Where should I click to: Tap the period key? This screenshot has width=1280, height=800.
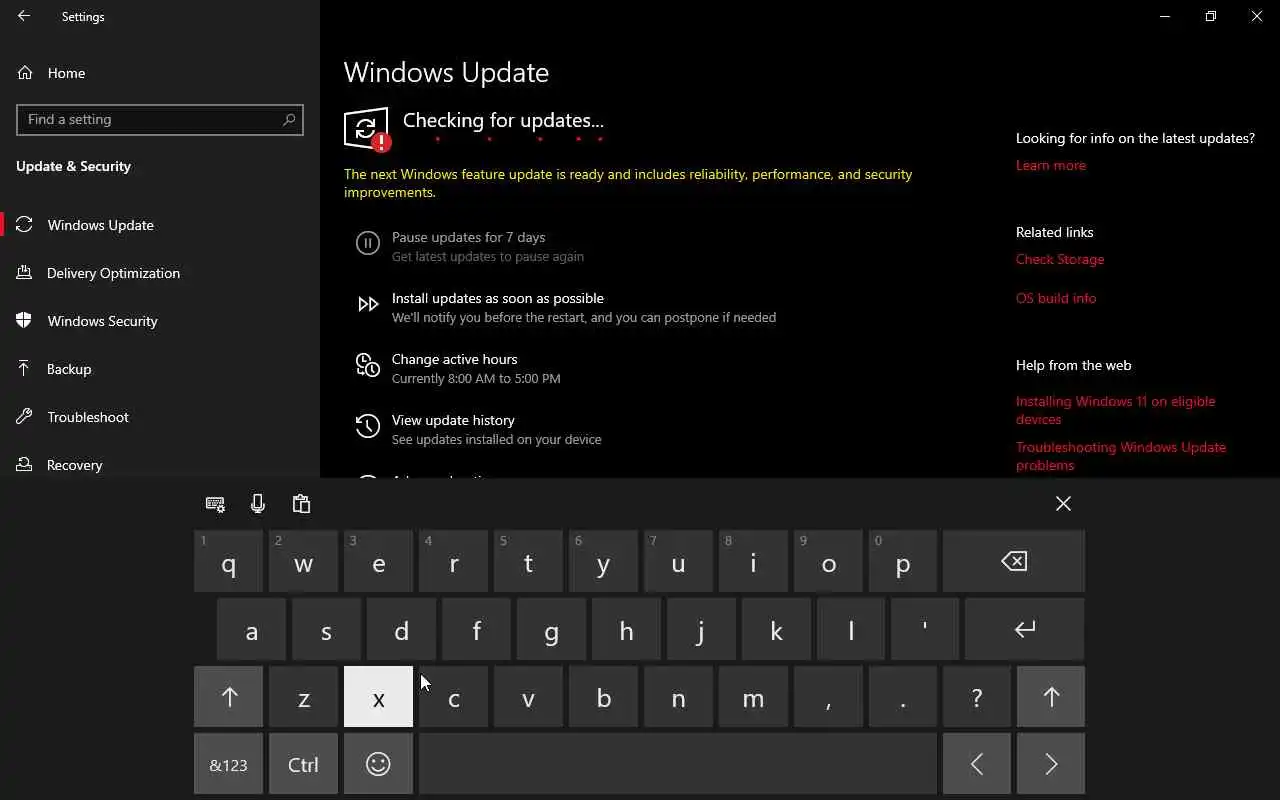(x=903, y=697)
